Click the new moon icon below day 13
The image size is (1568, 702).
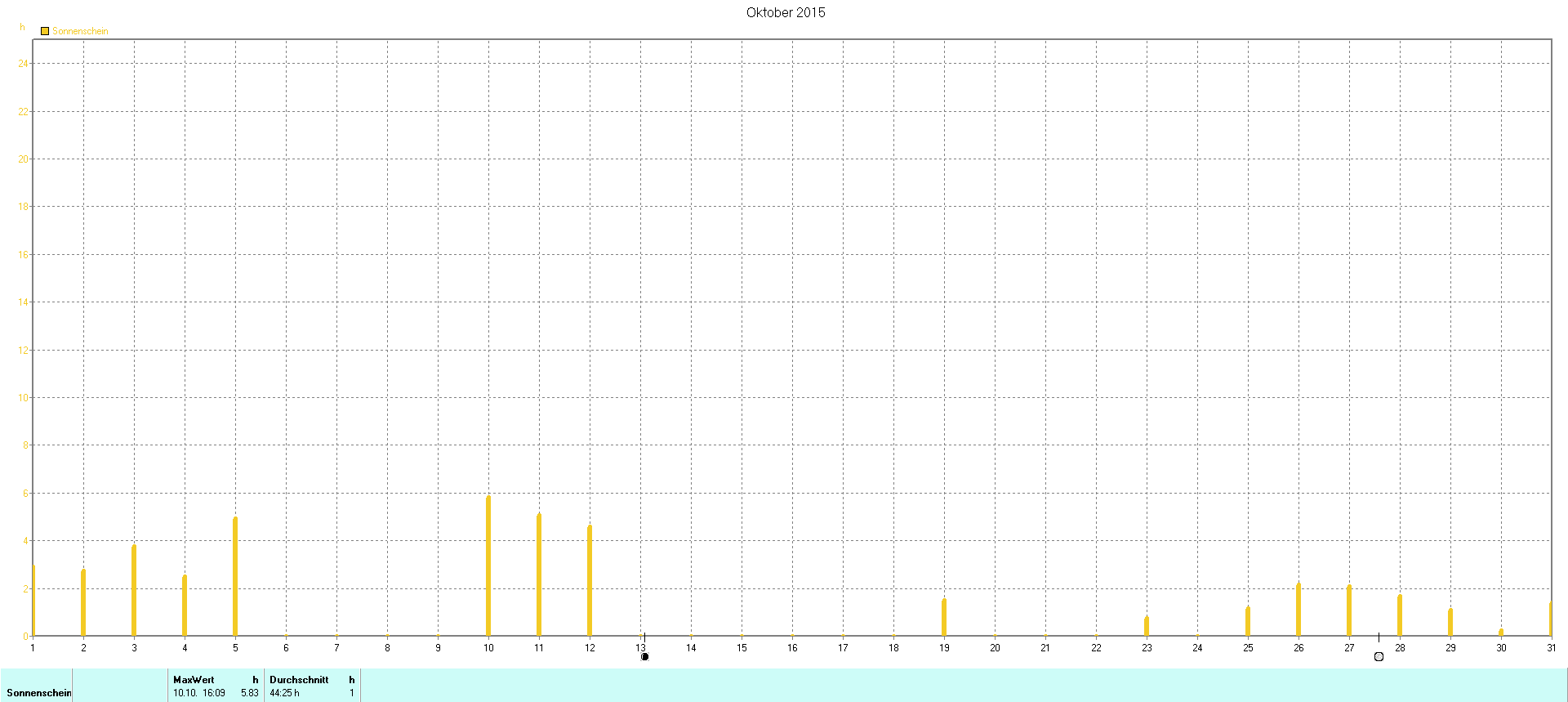tap(644, 656)
